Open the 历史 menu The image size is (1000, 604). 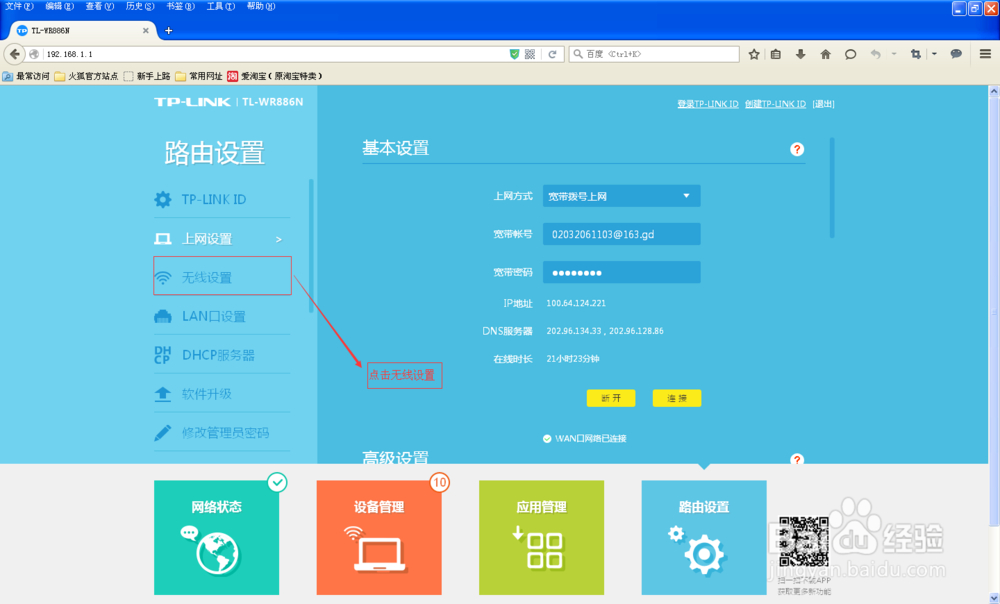coord(140,6)
